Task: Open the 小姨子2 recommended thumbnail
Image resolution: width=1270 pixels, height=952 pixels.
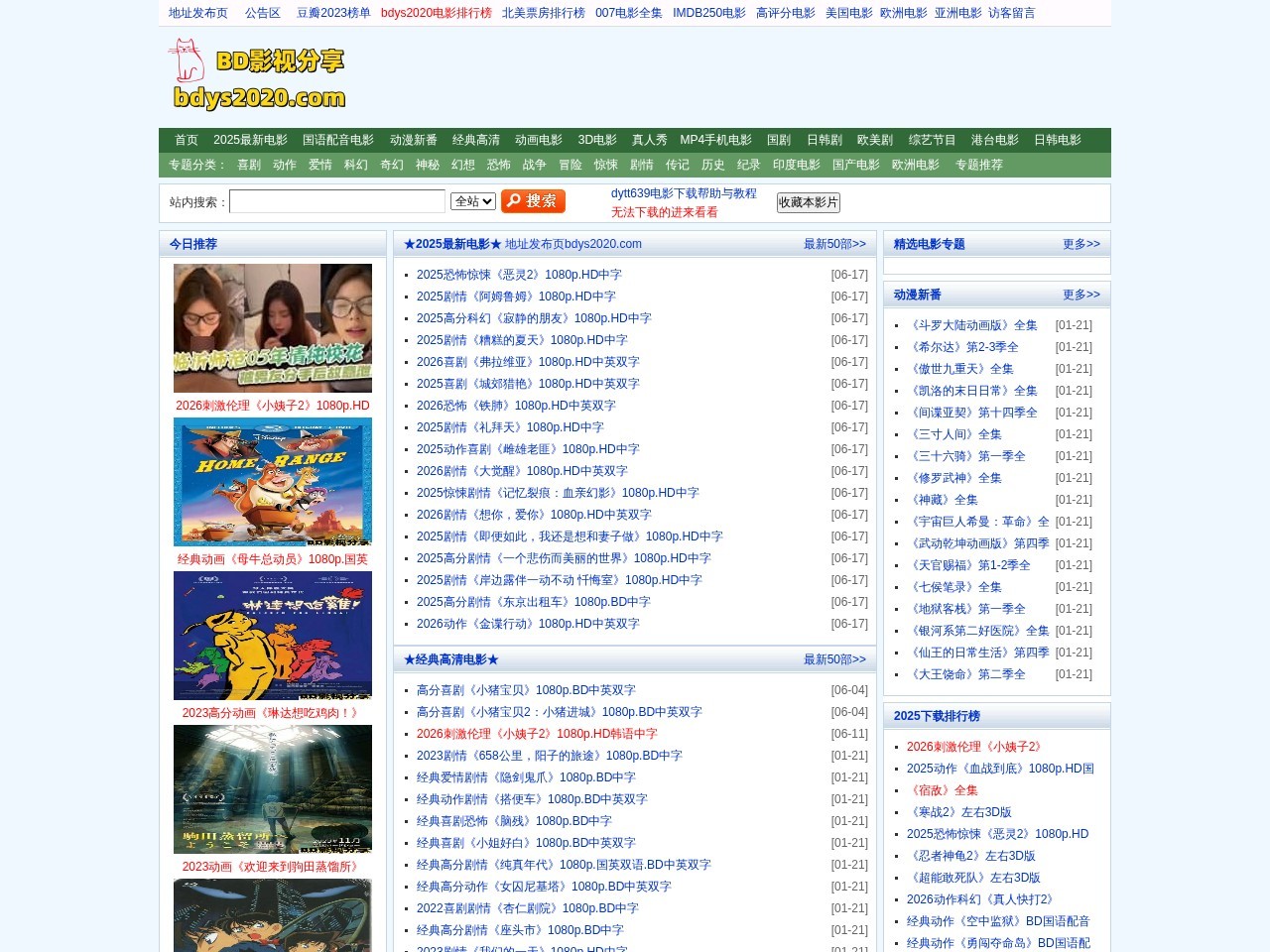Action: pyautogui.click(x=273, y=328)
